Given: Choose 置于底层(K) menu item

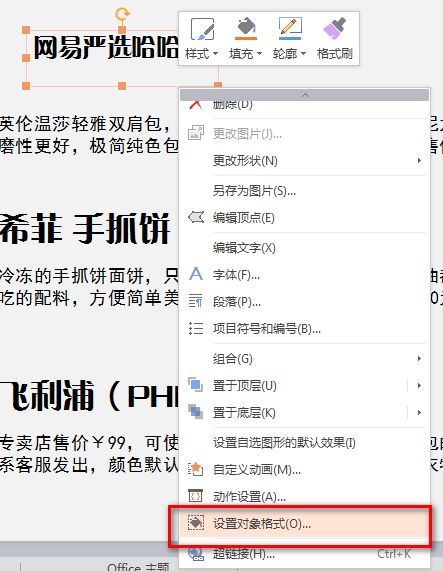Looking at the screenshot, I should (244, 413).
